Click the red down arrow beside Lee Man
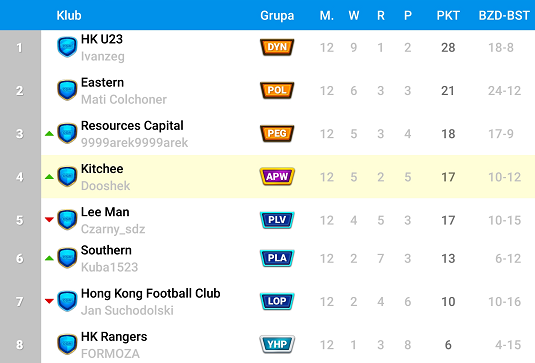 click(x=49, y=219)
